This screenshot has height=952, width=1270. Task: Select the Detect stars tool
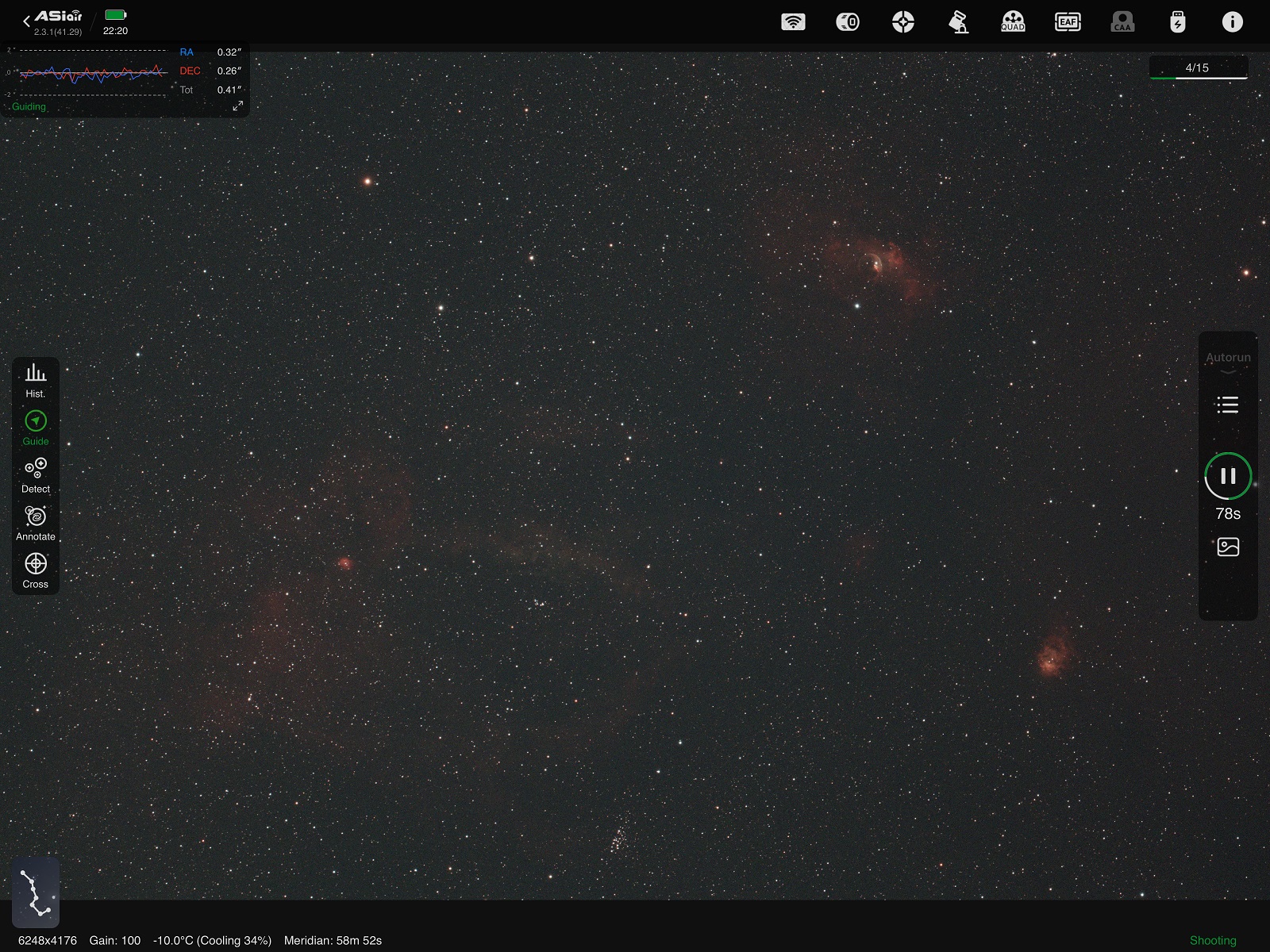[36, 476]
